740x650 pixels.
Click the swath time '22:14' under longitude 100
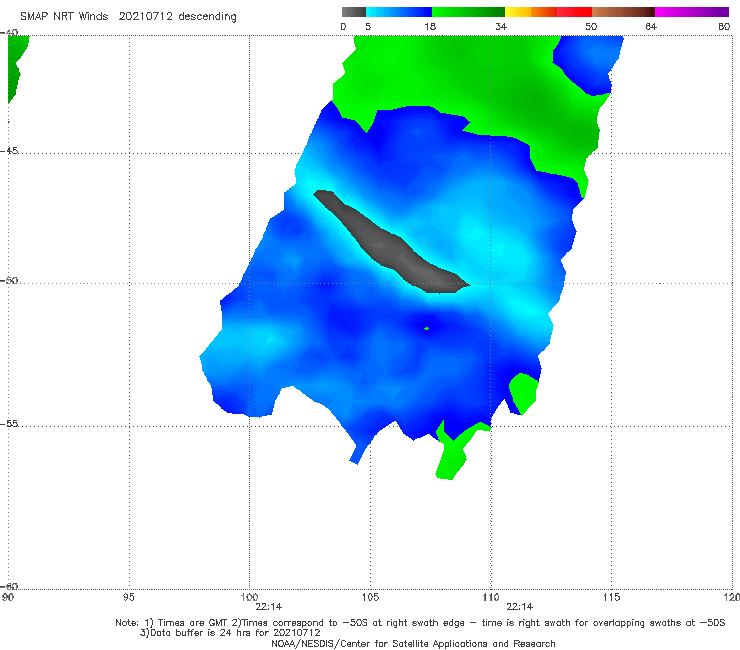[269, 607]
